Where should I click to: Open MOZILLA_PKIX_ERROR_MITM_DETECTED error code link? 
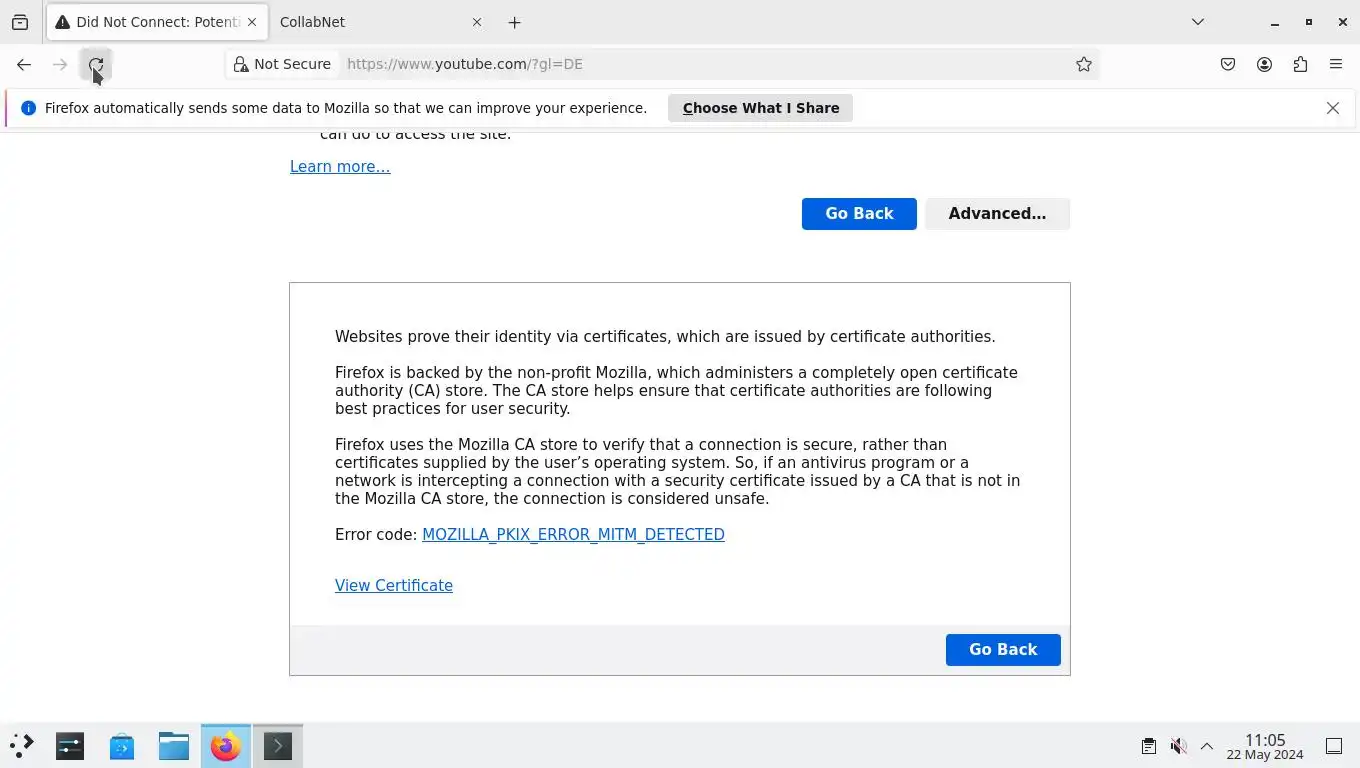coord(573,535)
